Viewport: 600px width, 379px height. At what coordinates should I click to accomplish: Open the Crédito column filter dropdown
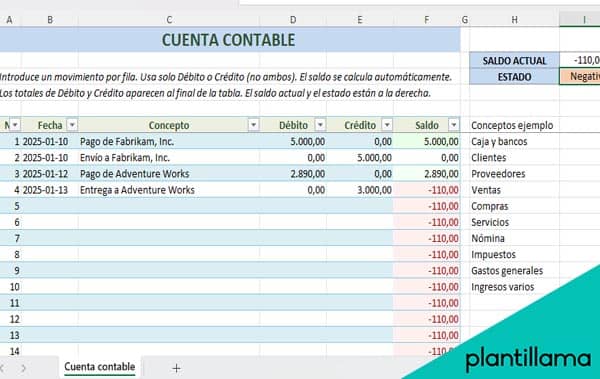(387, 125)
